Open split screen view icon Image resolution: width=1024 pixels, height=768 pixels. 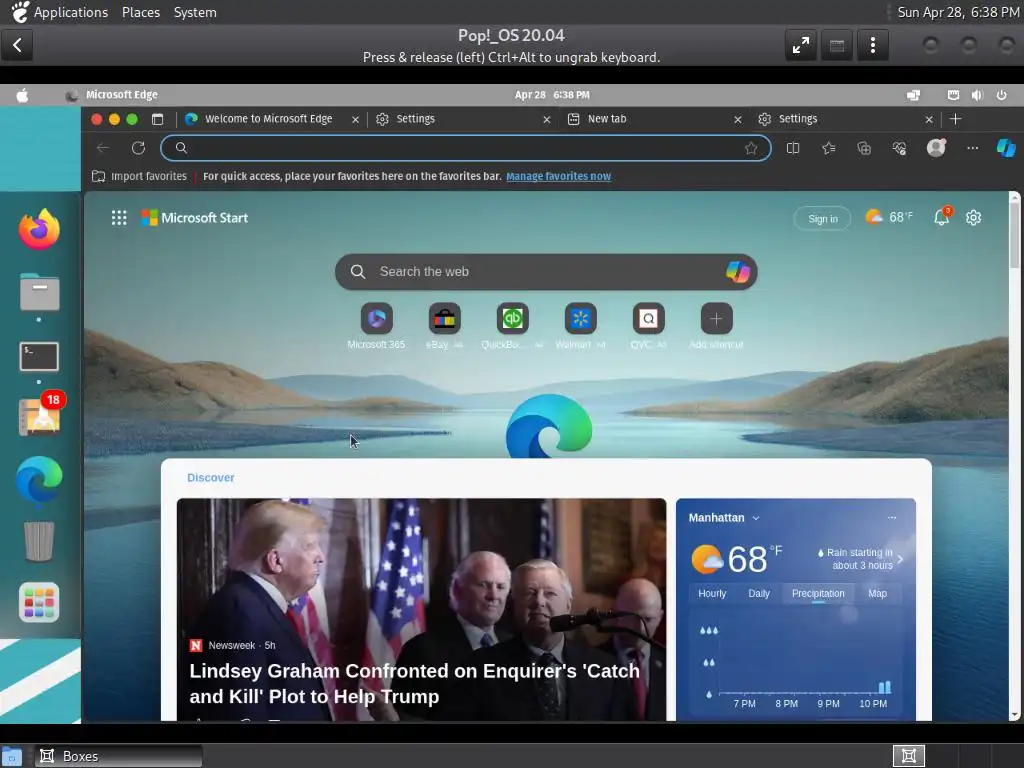click(793, 148)
